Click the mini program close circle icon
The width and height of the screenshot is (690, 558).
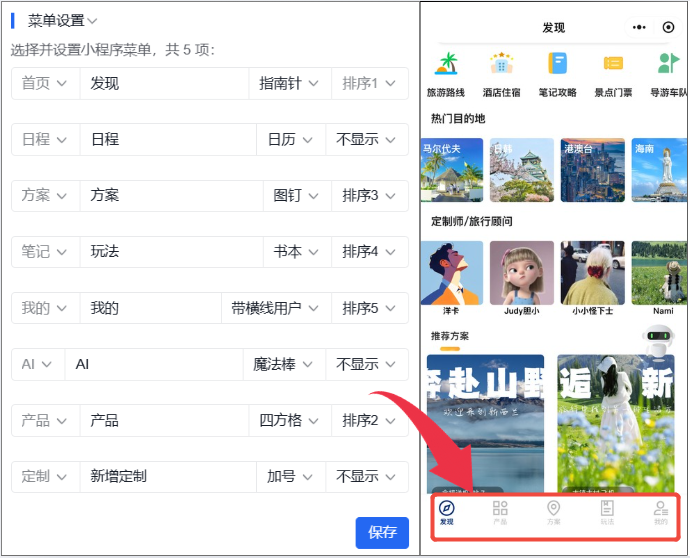(x=668, y=28)
